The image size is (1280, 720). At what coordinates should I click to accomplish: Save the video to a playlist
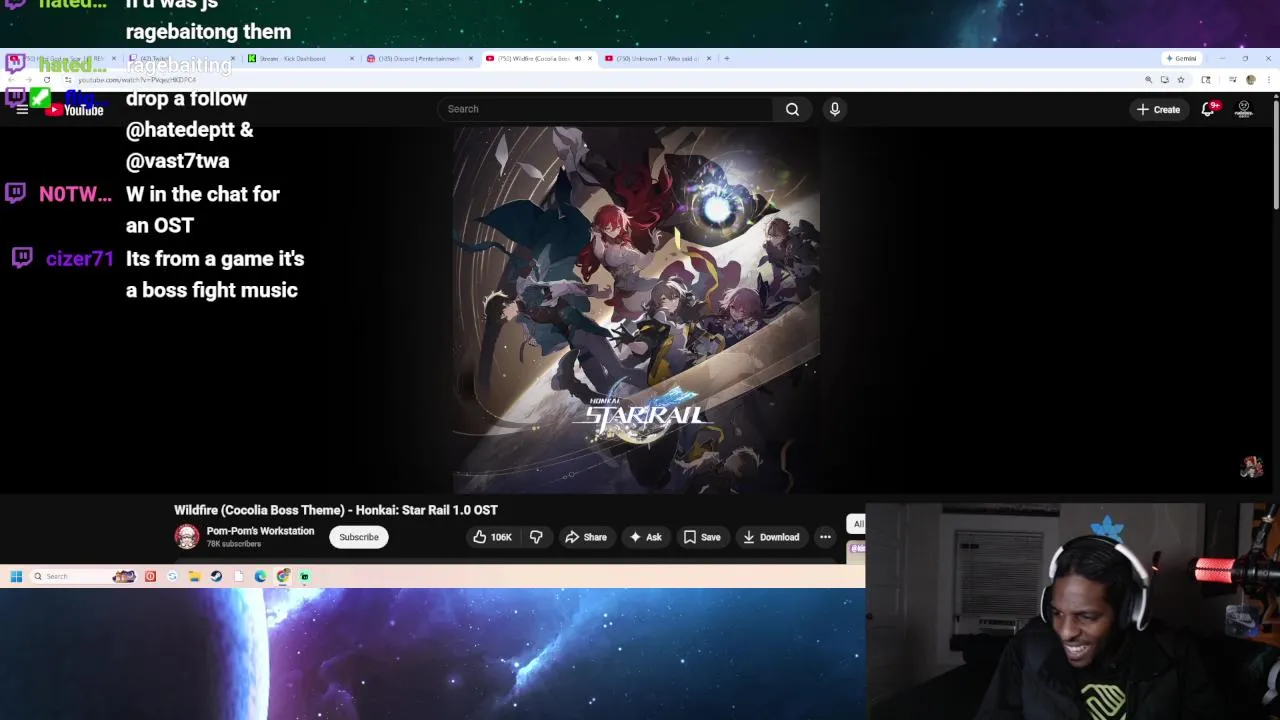point(702,537)
